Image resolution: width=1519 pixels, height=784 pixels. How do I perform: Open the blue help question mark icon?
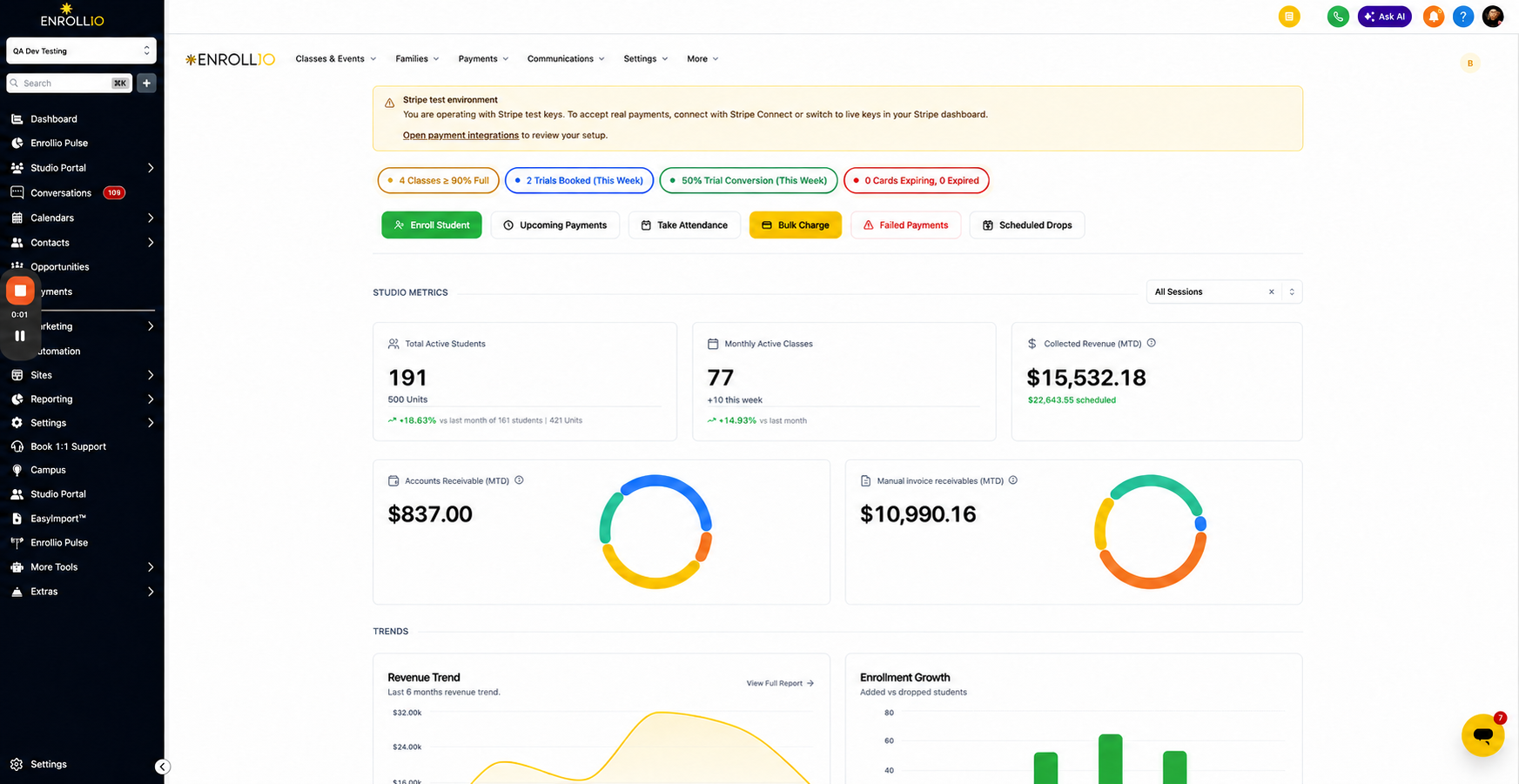[x=1463, y=17]
